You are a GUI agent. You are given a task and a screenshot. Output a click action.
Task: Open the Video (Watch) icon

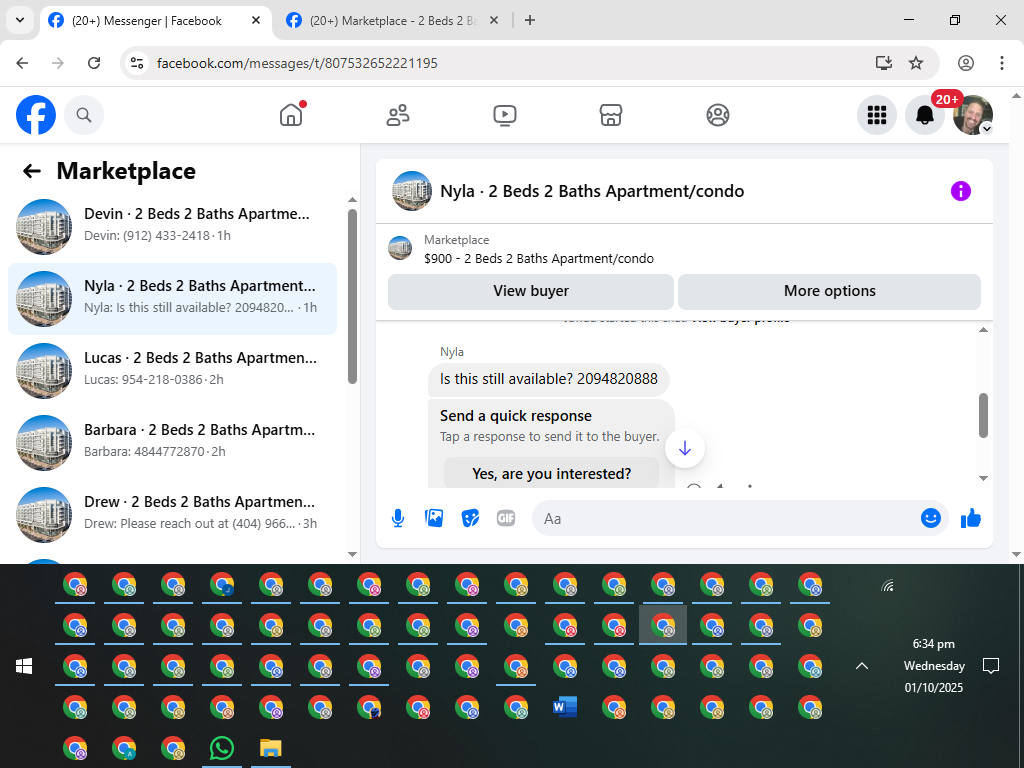click(505, 115)
